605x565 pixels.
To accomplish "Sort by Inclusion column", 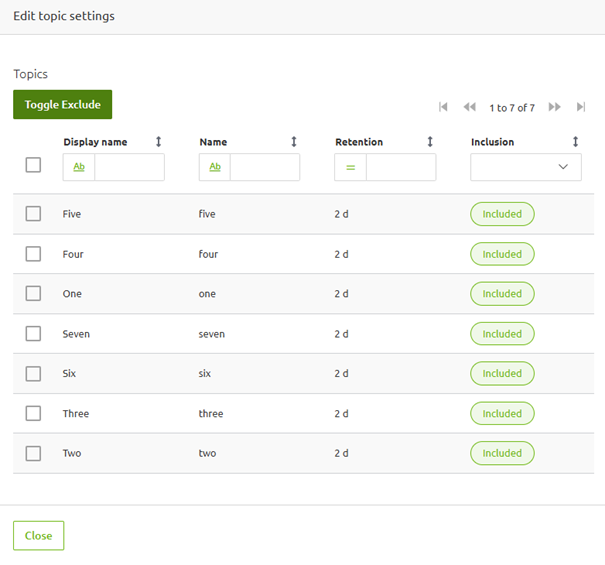I will point(576,142).
